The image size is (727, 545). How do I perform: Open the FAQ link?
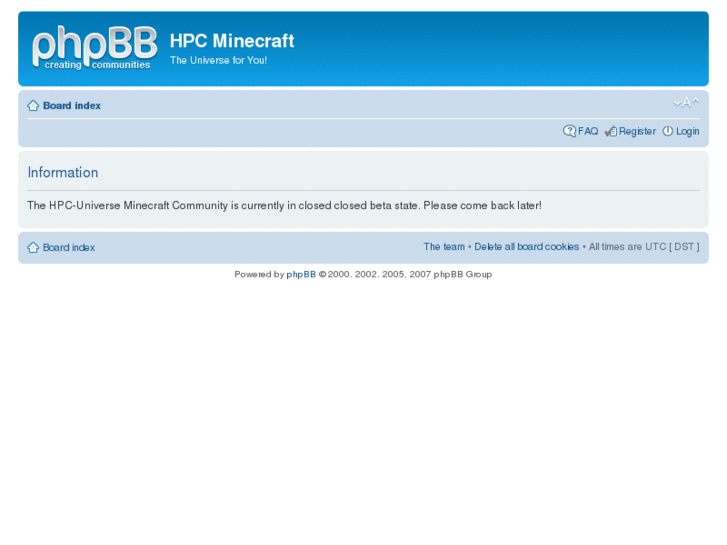coord(588,131)
